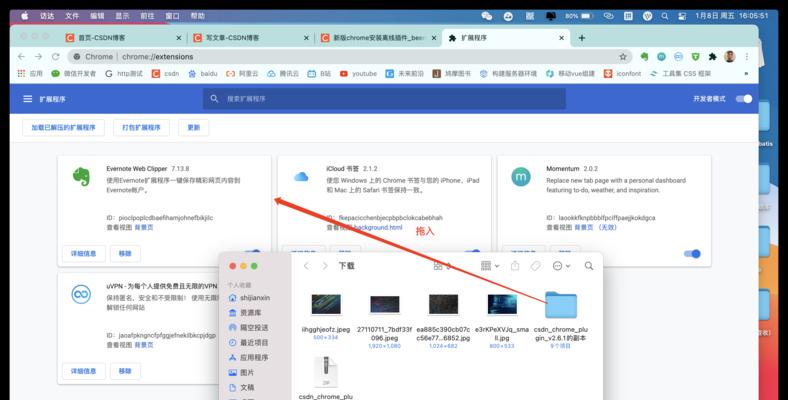The height and width of the screenshot is (400, 788).
Task: Remove Evernote Web Clipper with 移除
Action: pyautogui.click(x=125, y=254)
